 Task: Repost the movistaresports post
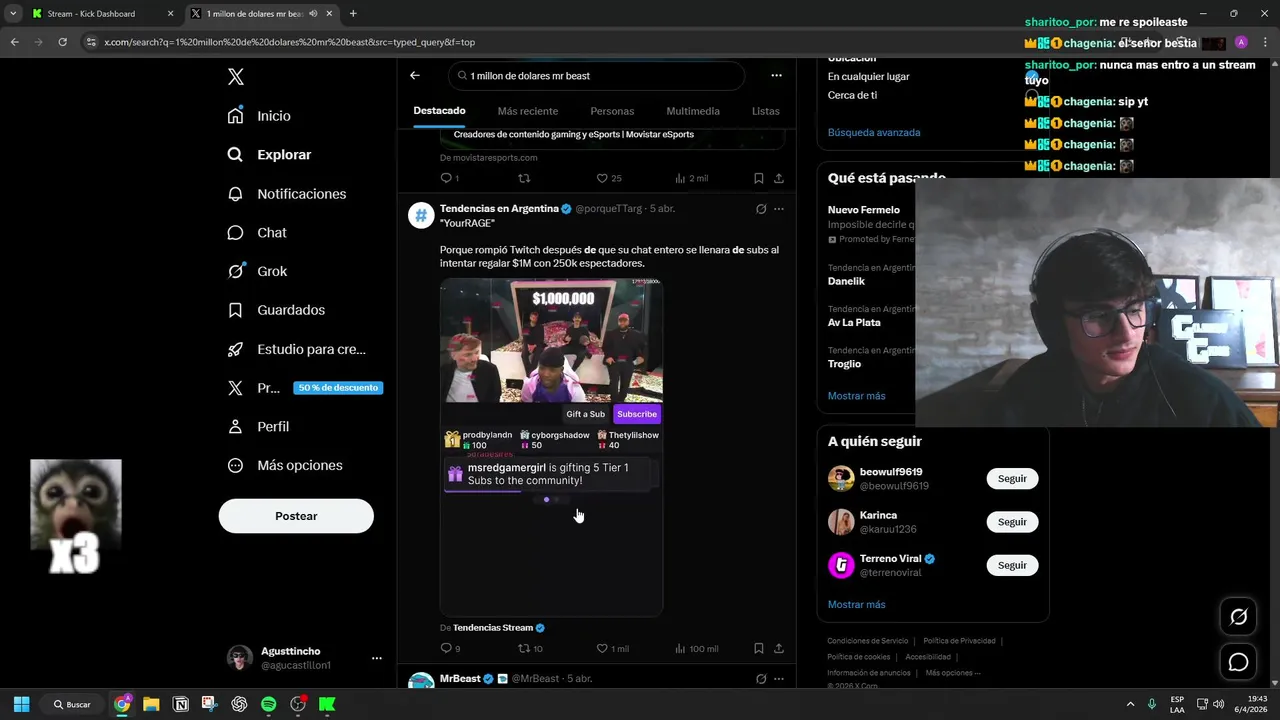tap(524, 178)
